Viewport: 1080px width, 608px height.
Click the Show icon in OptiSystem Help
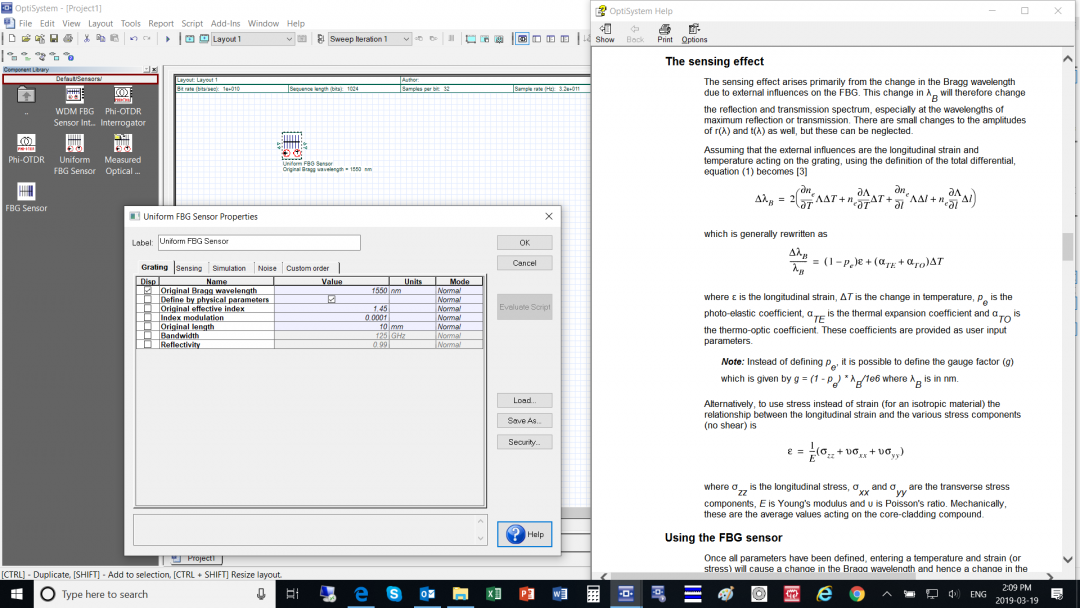(x=604, y=32)
